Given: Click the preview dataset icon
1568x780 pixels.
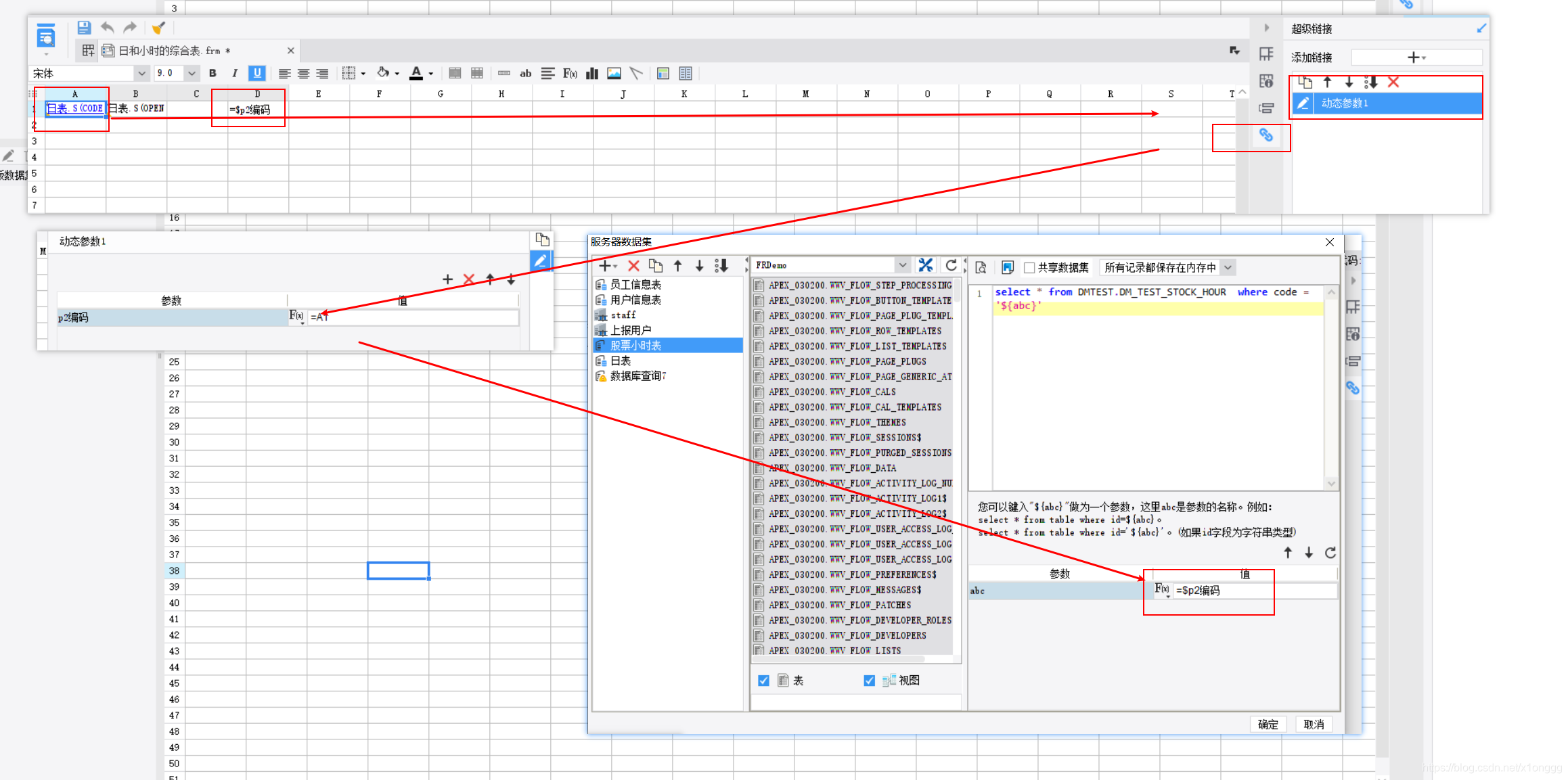Looking at the screenshot, I should (981, 267).
